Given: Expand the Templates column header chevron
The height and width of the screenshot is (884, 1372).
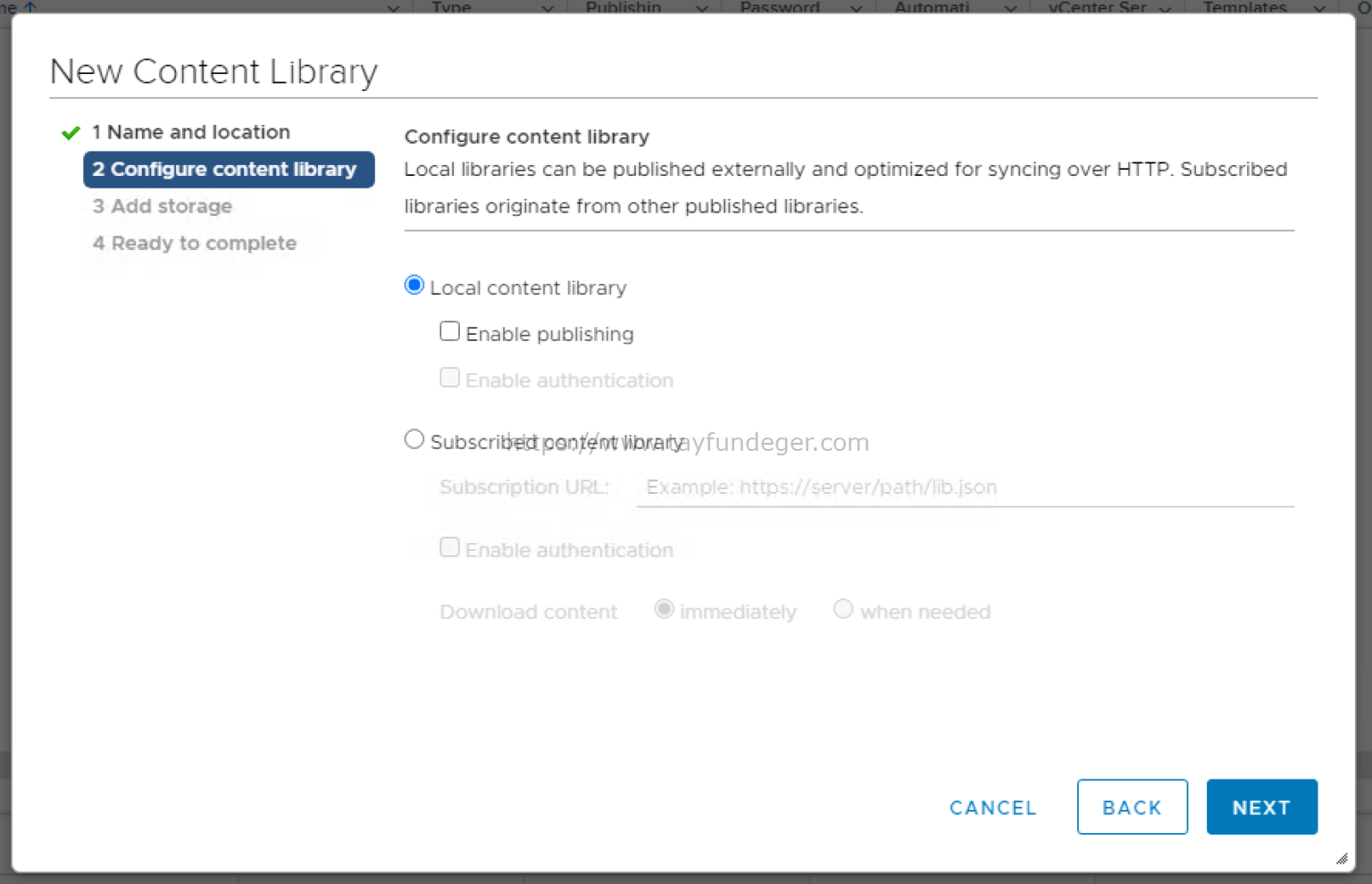Looking at the screenshot, I should [x=1318, y=8].
